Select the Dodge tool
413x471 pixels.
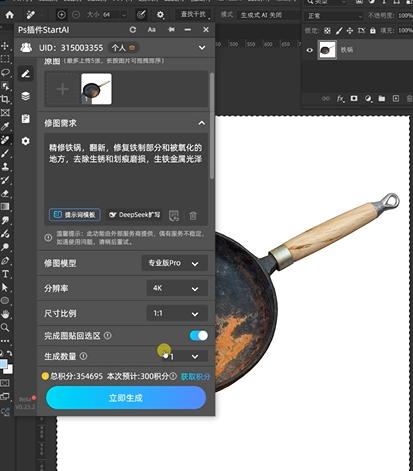(x=5, y=247)
